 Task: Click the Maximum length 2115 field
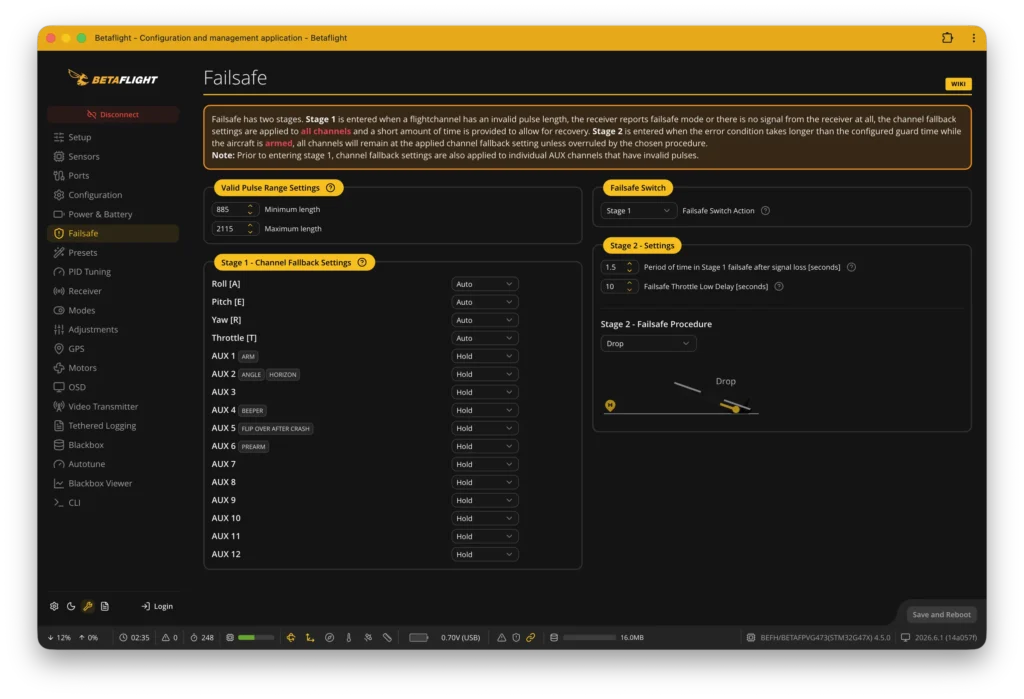(x=234, y=229)
